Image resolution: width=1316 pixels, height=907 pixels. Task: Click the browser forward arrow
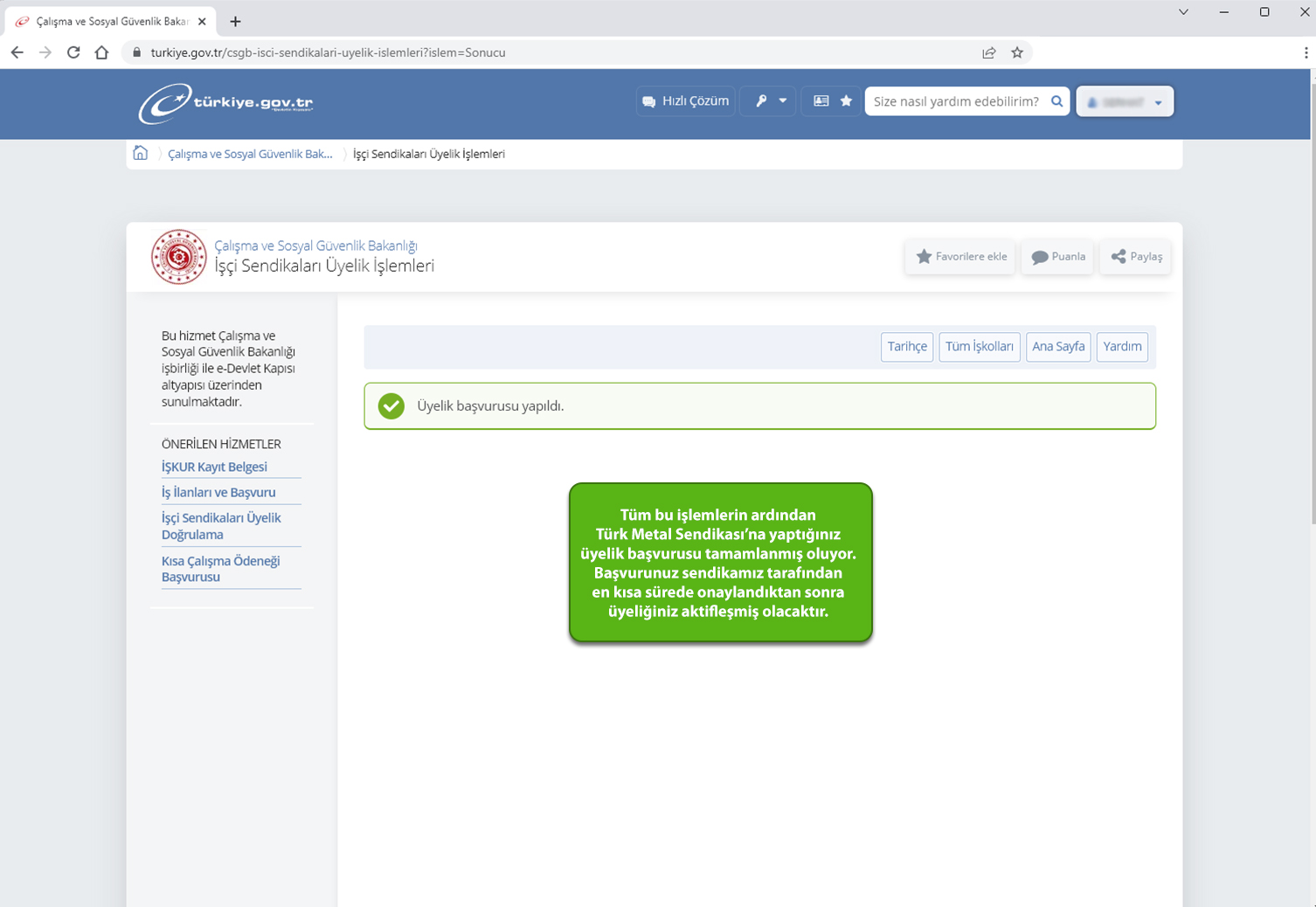click(45, 52)
